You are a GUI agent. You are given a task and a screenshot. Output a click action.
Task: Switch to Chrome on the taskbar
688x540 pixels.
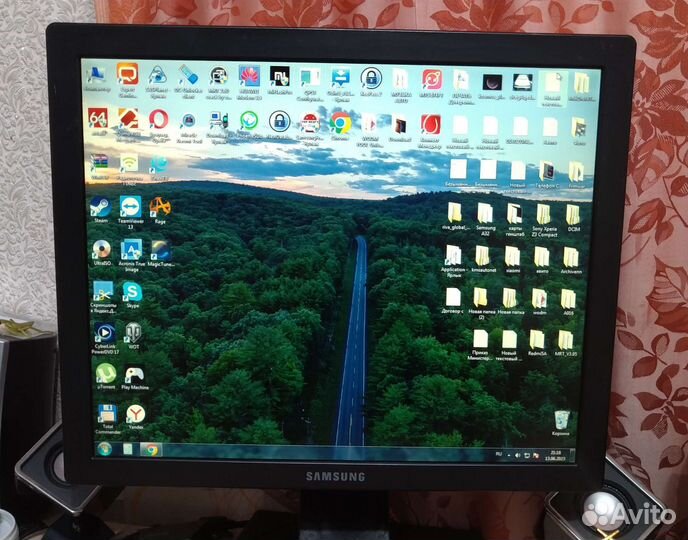click(151, 450)
